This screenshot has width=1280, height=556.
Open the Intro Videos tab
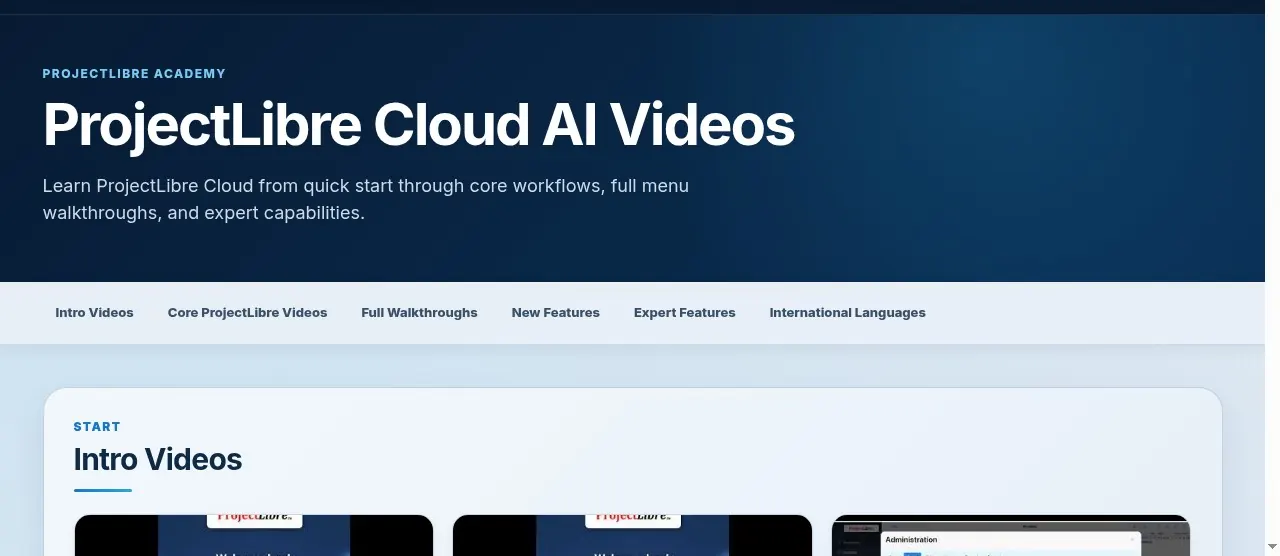pyautogui.click(x=94, y=313)
